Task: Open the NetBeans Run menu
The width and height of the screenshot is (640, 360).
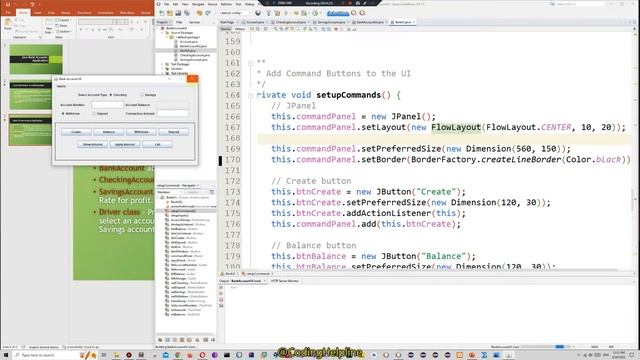Action: [x=238, y=4]
